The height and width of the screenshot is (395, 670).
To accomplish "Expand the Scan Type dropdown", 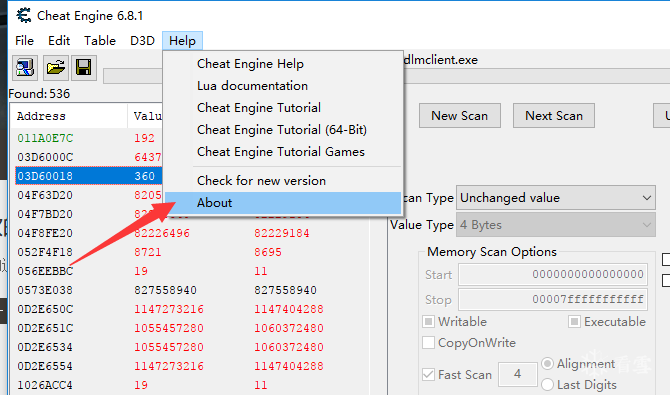I will tap(556, 198).
